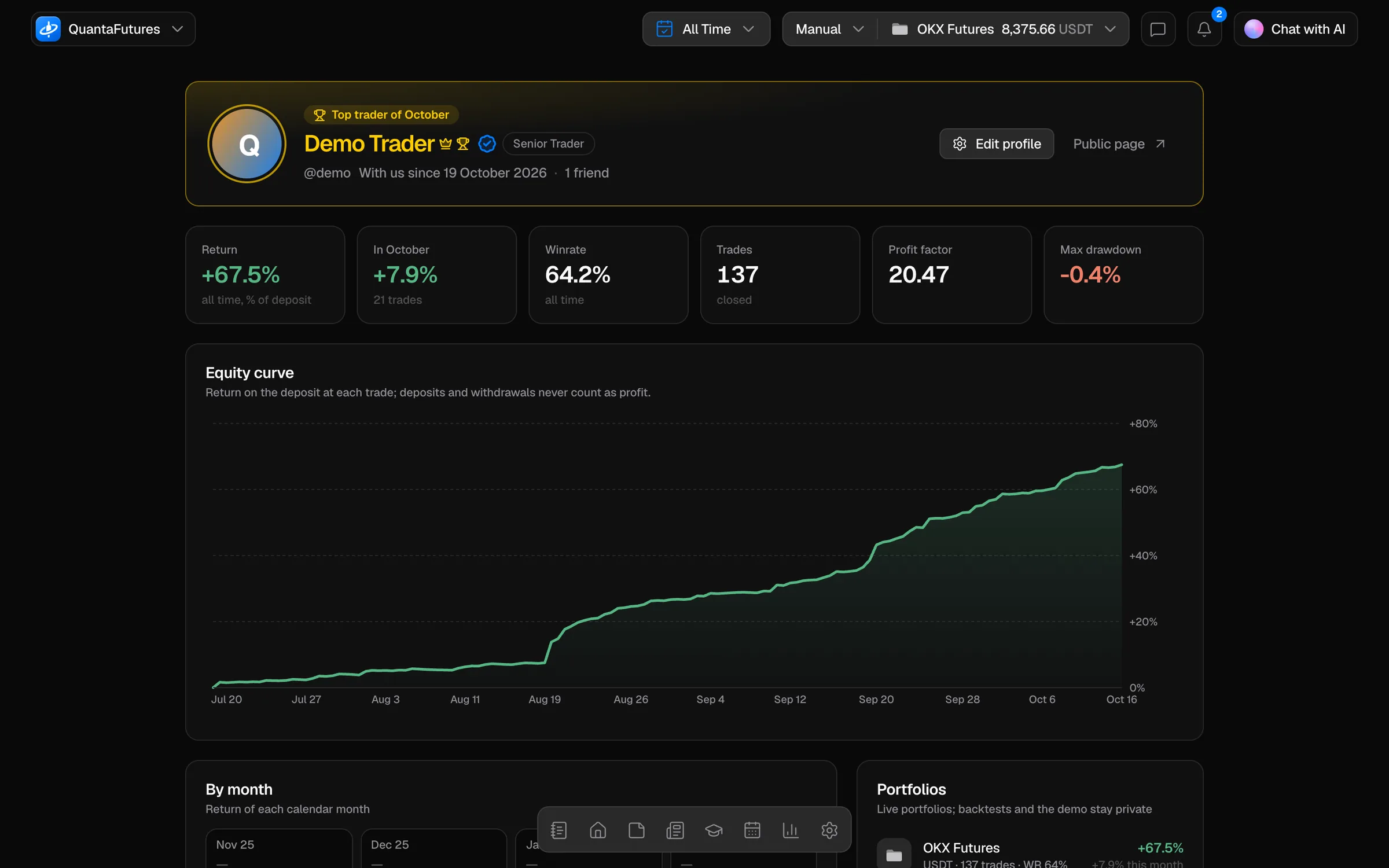1389x868 pixels.
Task: Open the newspaper icon in dock
Action: tap(675, 830)
